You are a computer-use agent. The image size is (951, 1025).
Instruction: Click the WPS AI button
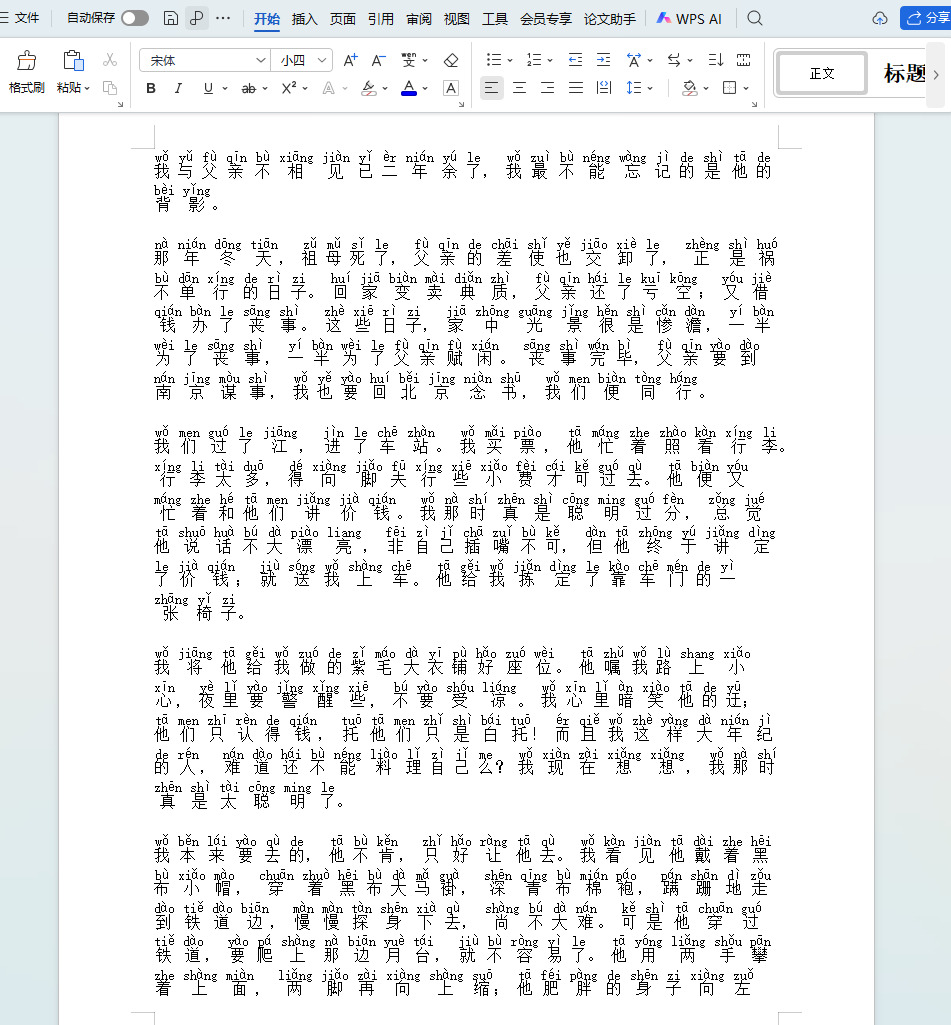689,19
